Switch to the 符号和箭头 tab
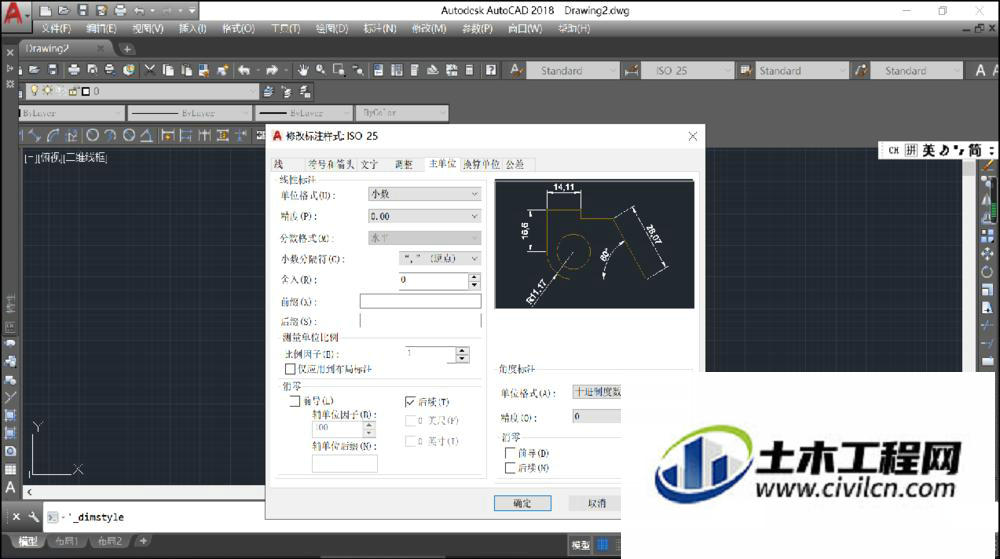This screenshot has width=1000, height=559. point(331,164)
